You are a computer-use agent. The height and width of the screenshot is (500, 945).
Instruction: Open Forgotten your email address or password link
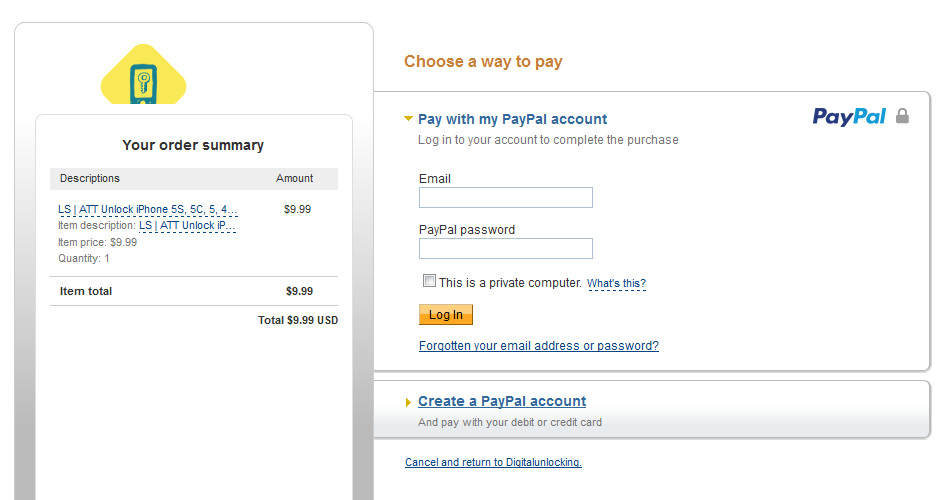tap(538, 346)
